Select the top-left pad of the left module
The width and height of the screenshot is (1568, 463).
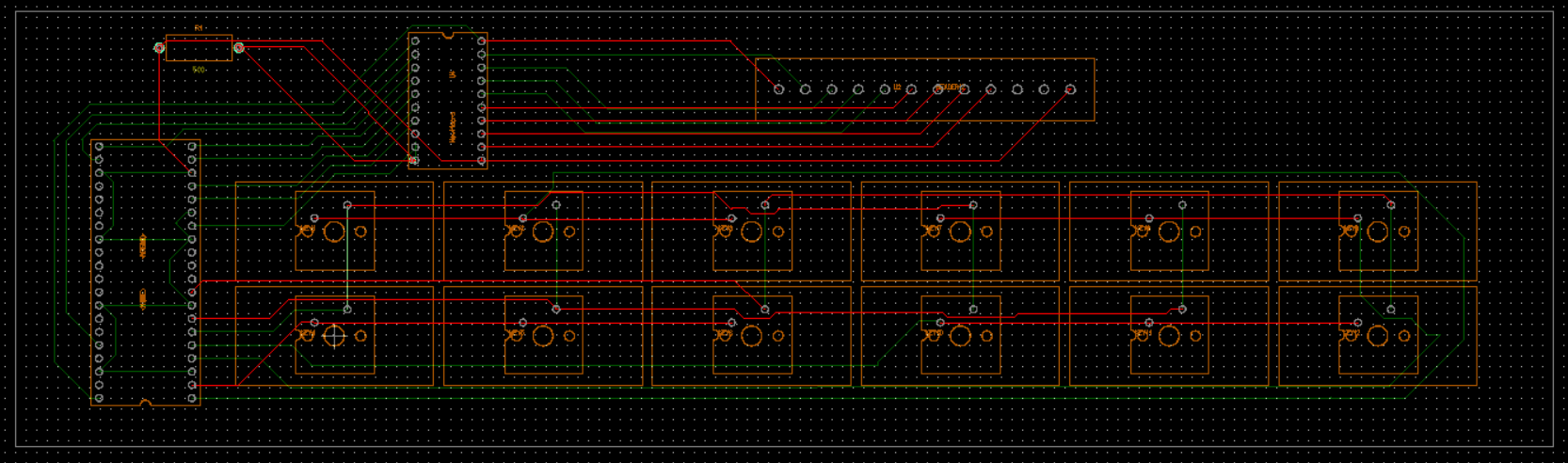(x=100, y=147)
